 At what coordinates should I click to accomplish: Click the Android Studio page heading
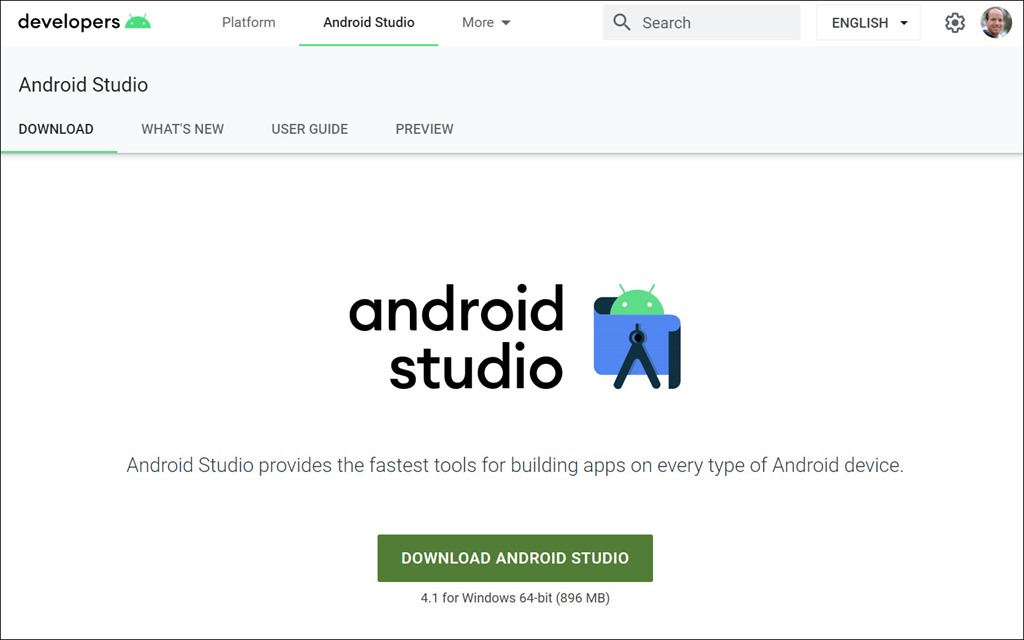coord(84,85)
